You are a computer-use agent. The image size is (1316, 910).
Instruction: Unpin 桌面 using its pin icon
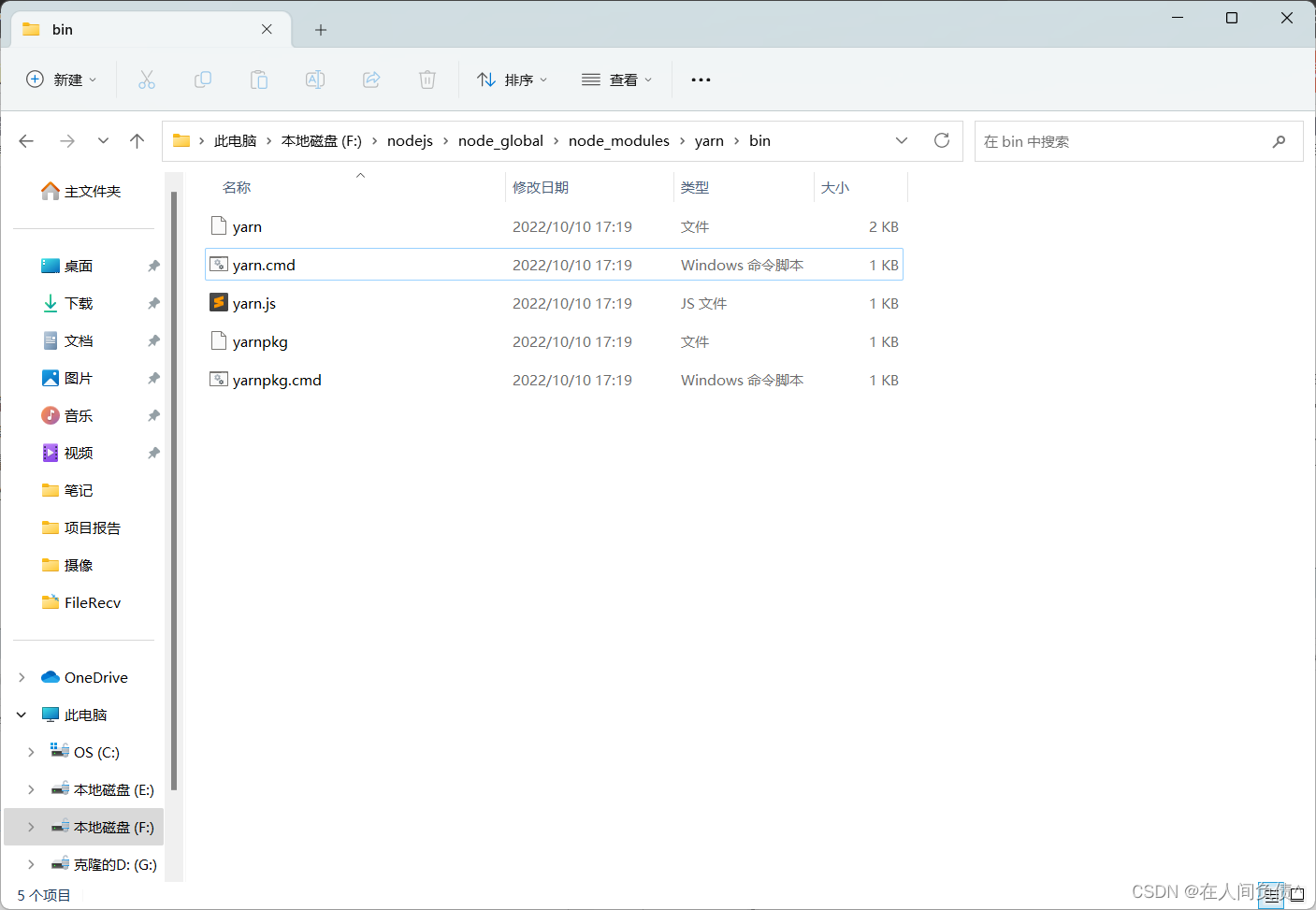pos(153,266)
